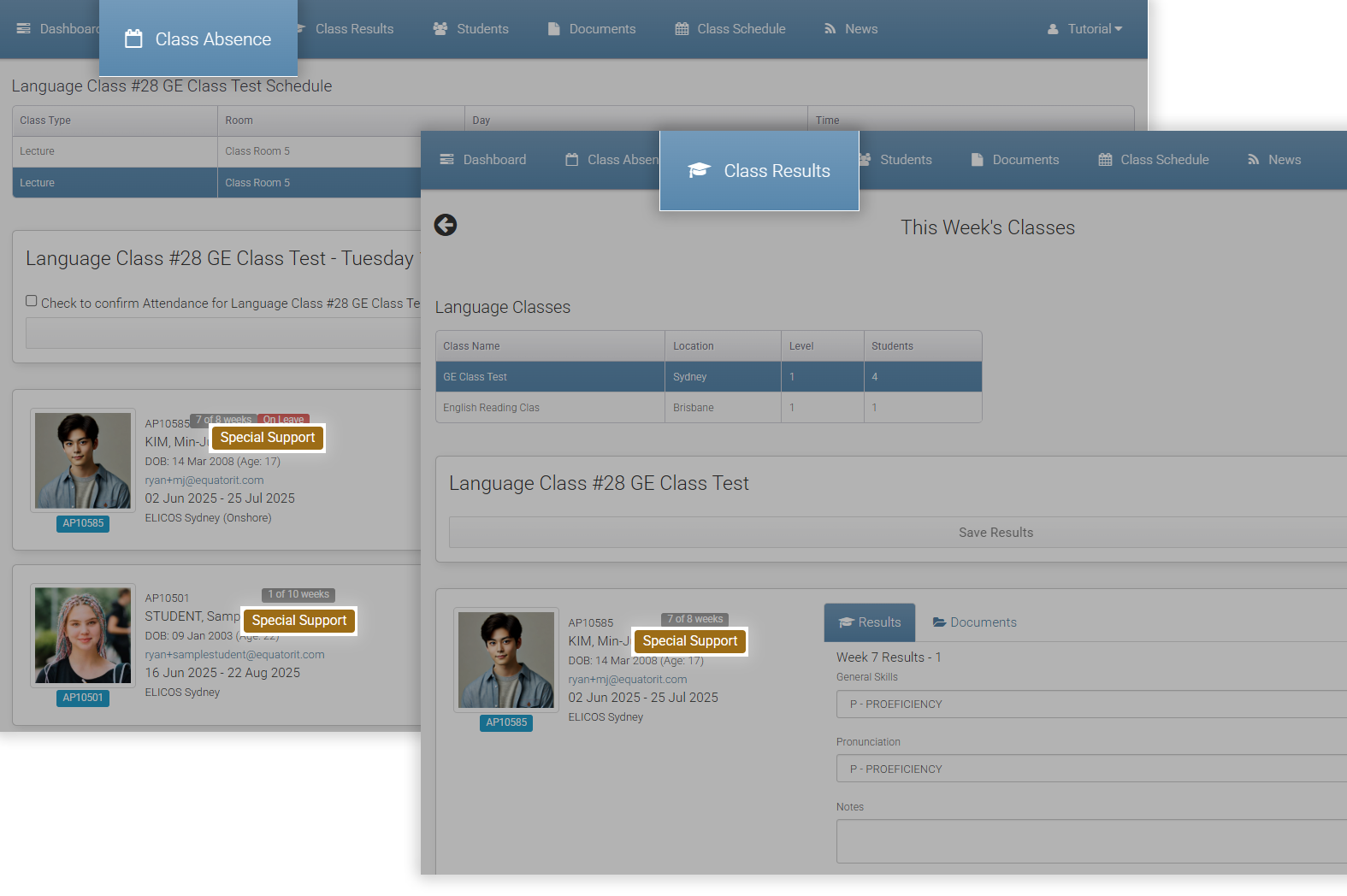This screenshot has height=896, width=1347.
Task: Open Documents in the rear navbar
Action: (x=591, y=29)
